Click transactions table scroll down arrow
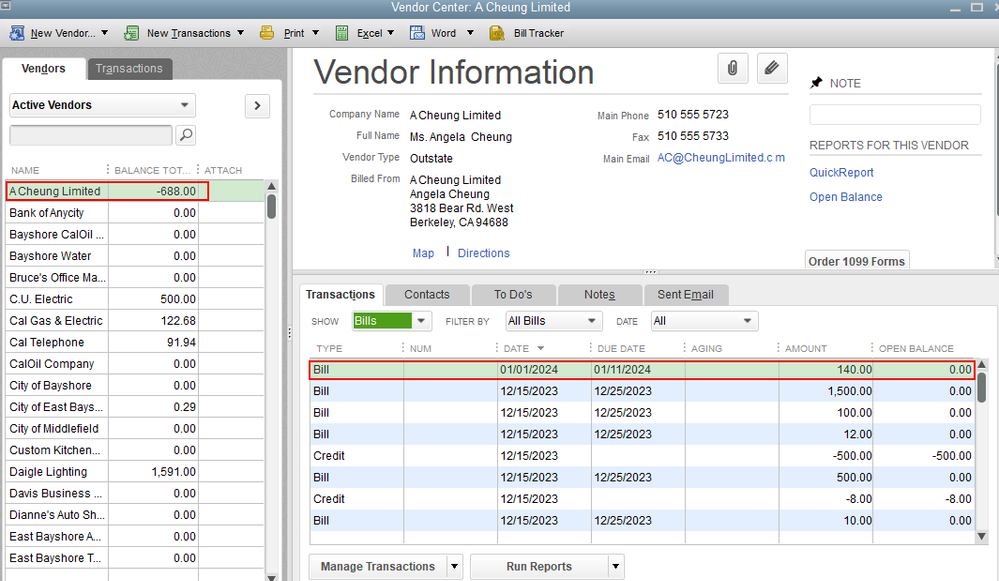 pyautogui.click(x=982, y=536)
